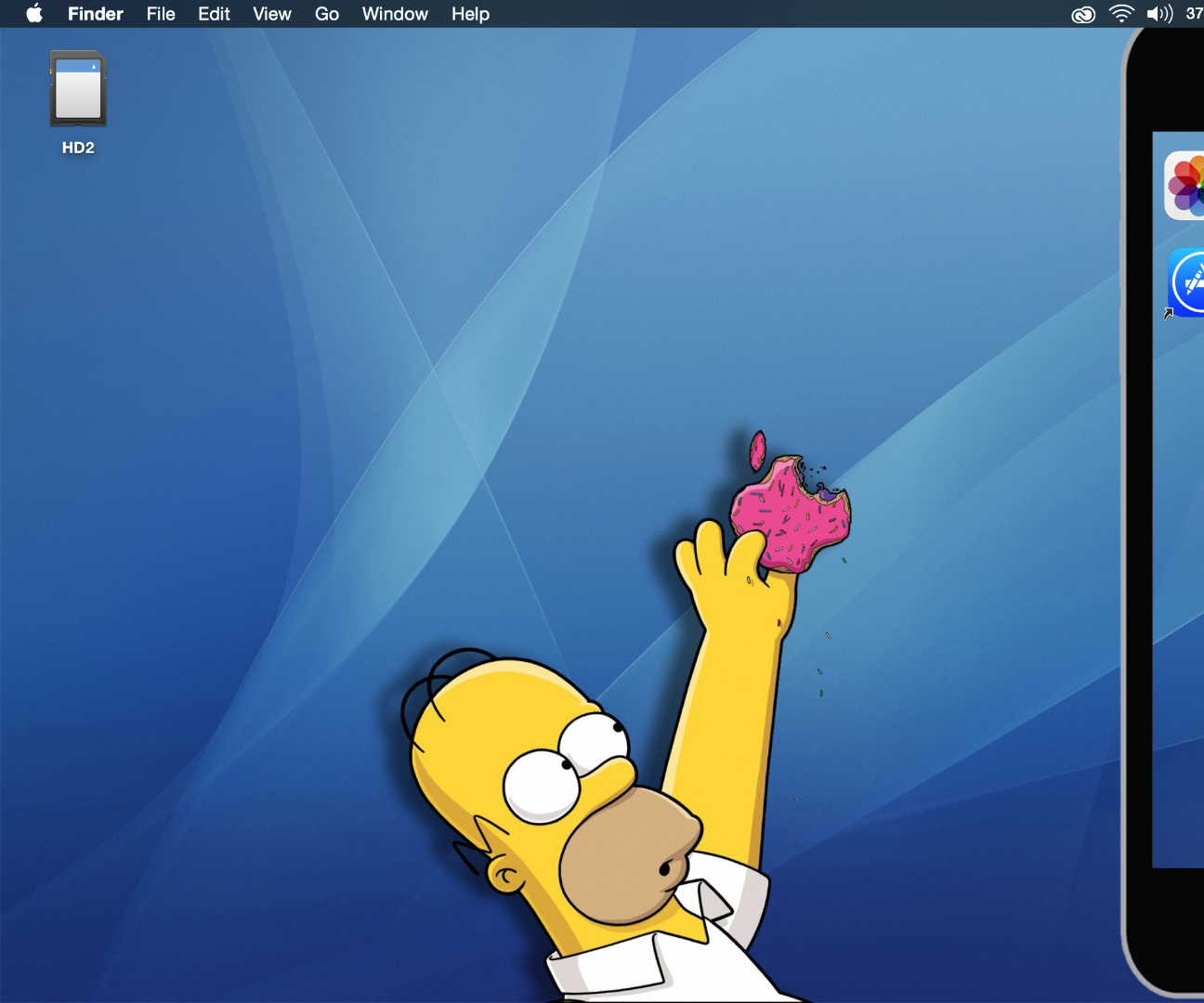
Task: Open the Photos app icon on the phone
Action: 1184,186
